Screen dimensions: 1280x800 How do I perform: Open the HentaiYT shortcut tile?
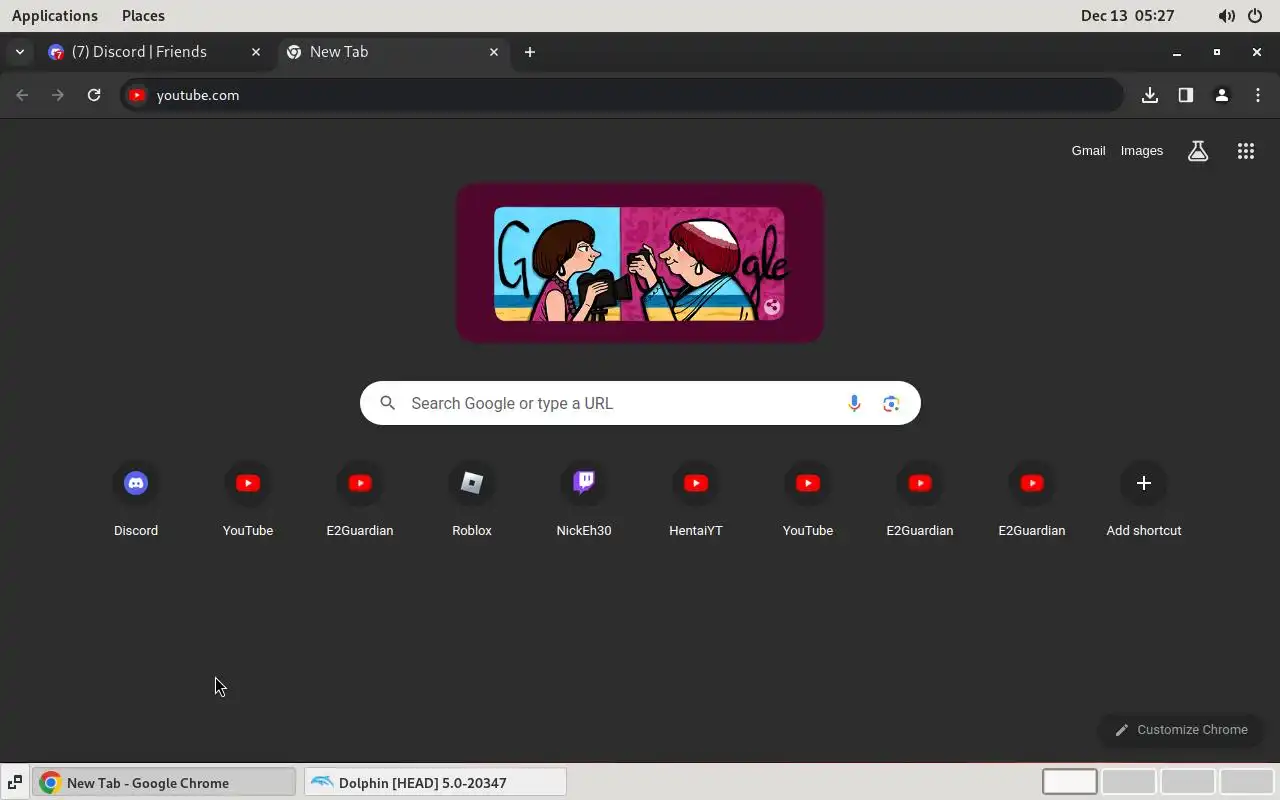click(x=696, y=500)
